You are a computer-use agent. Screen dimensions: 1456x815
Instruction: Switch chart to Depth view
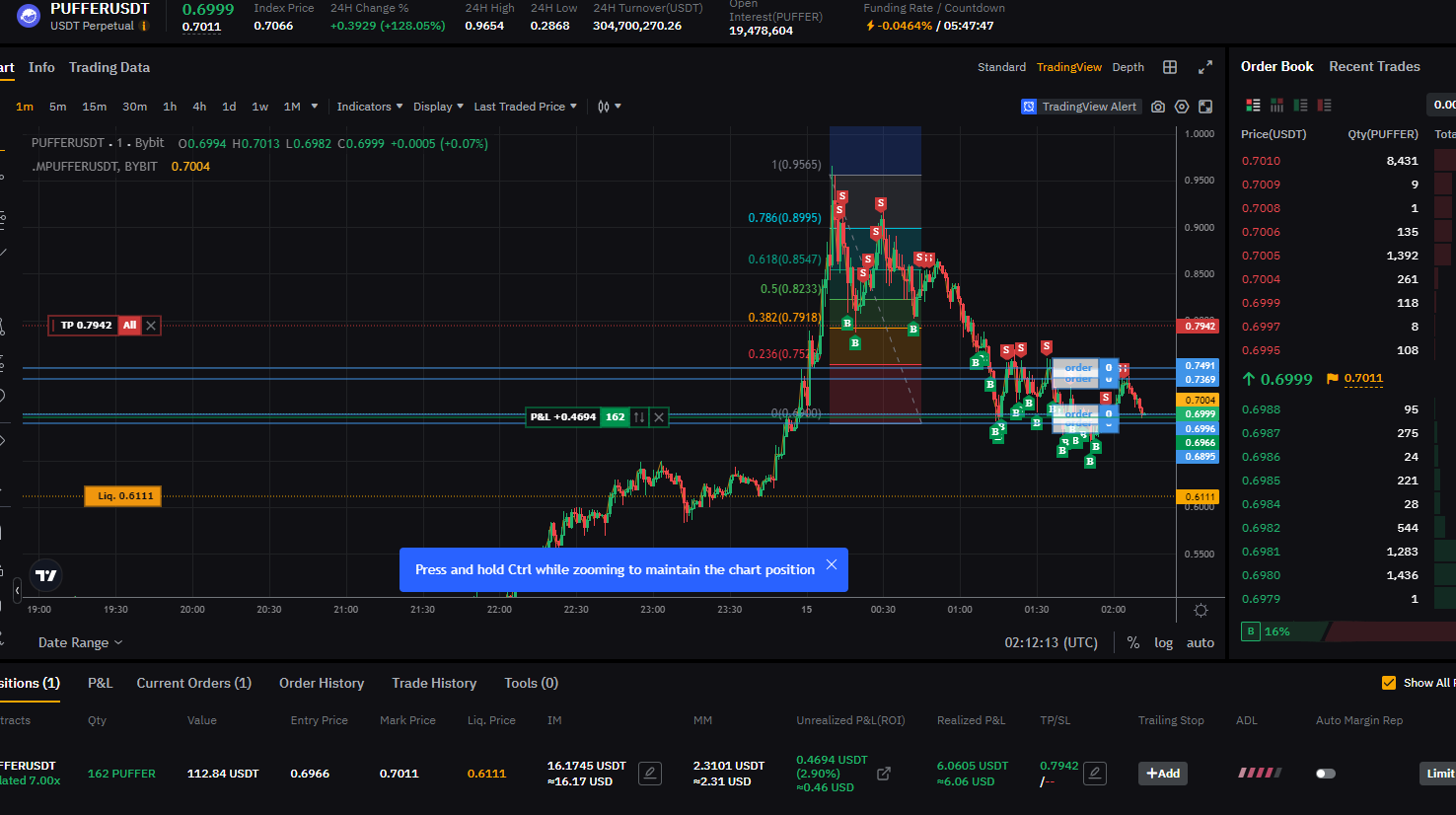click(x=1128, y=67)
